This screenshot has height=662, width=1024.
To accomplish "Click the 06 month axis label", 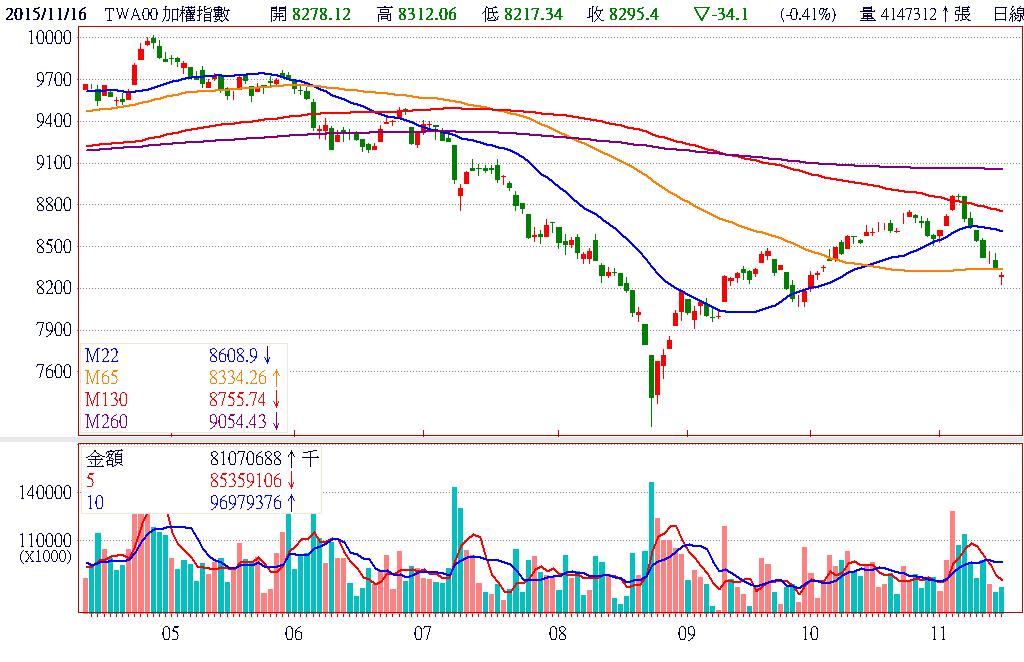I will click(294, 633).
